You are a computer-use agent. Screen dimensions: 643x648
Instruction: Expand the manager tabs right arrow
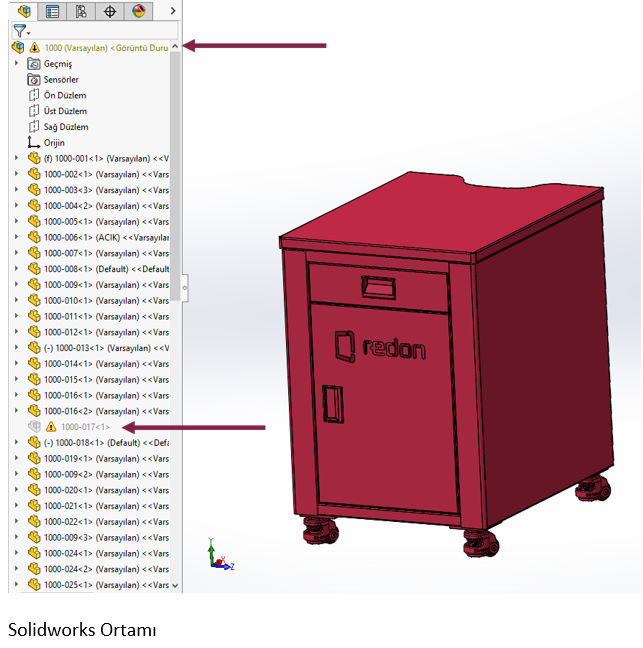(x=173, y=11)
